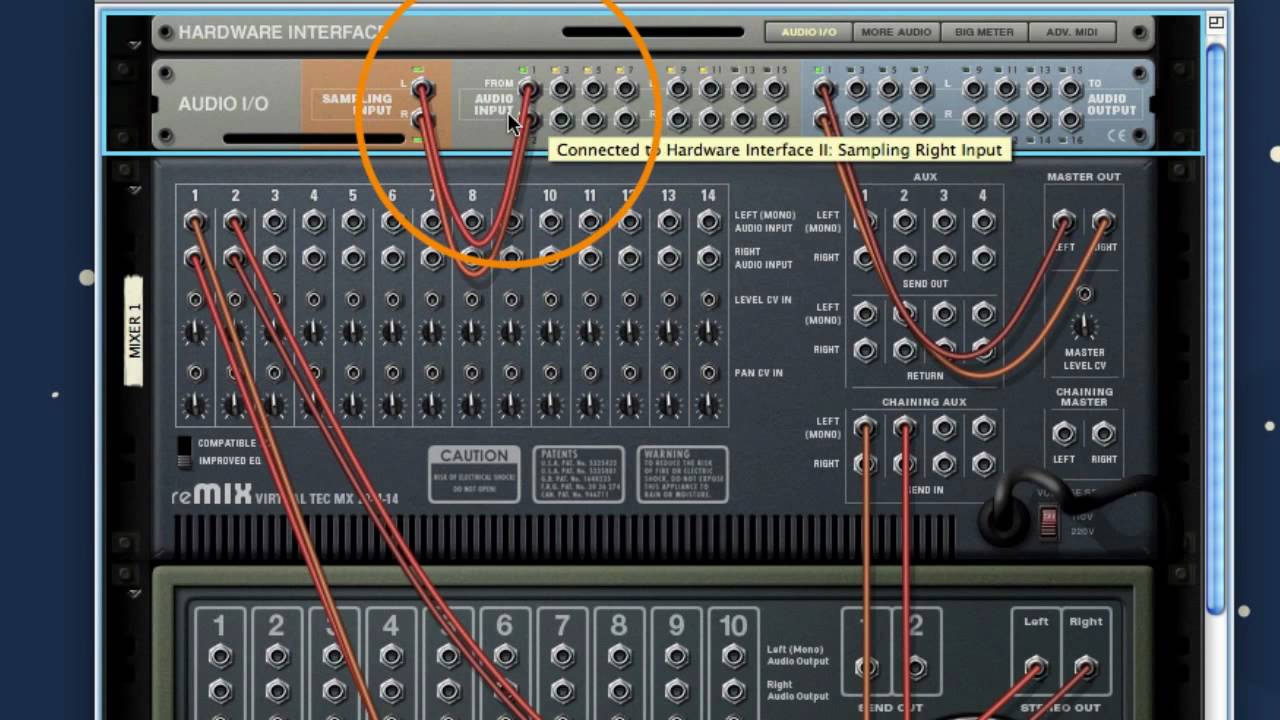Image resolution: width=1280 pixels, height=720 pixels.
Task: Click Audio Output jack 1 on Hardware Interface
Action: (x=824, y=90)
